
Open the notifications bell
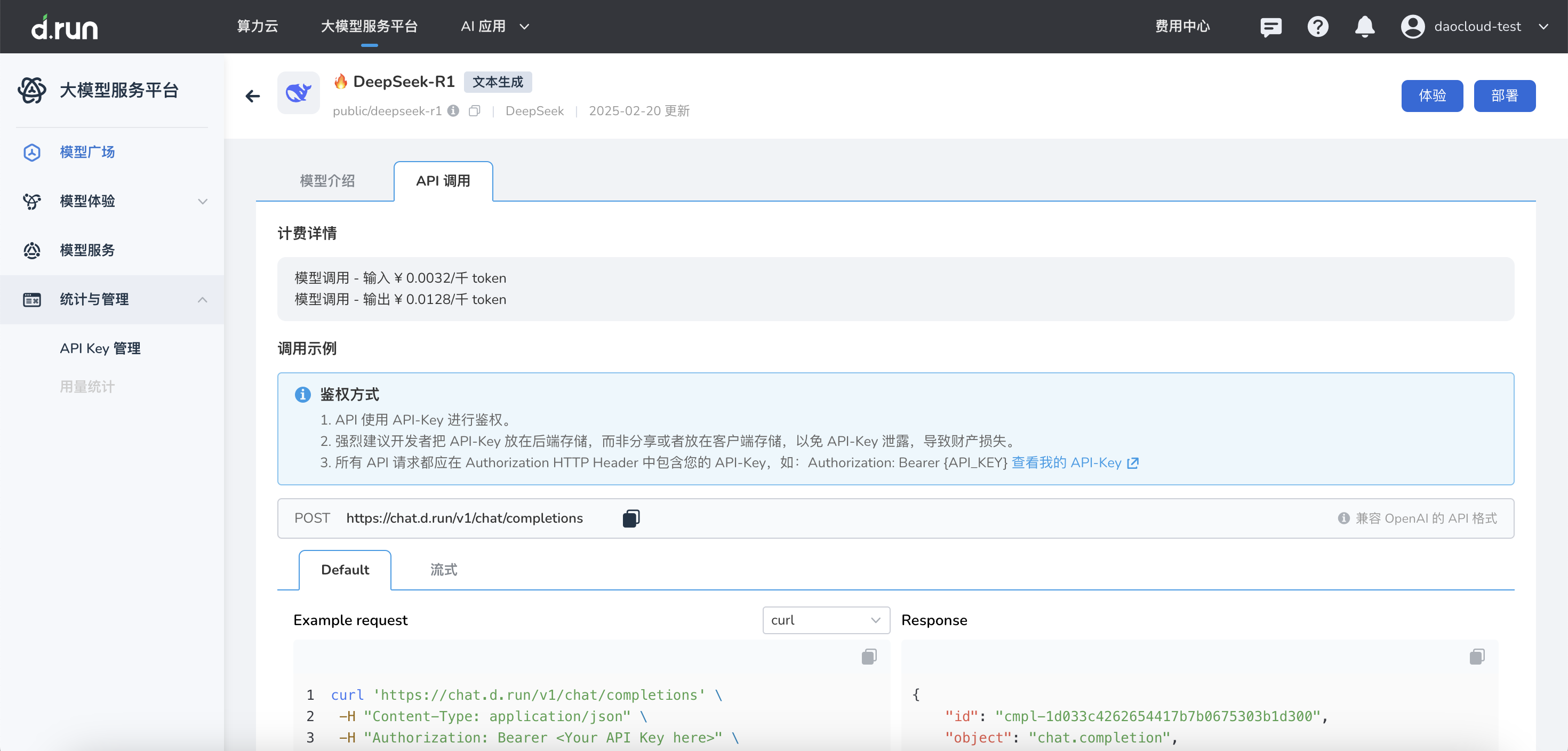coord(1365,27)
